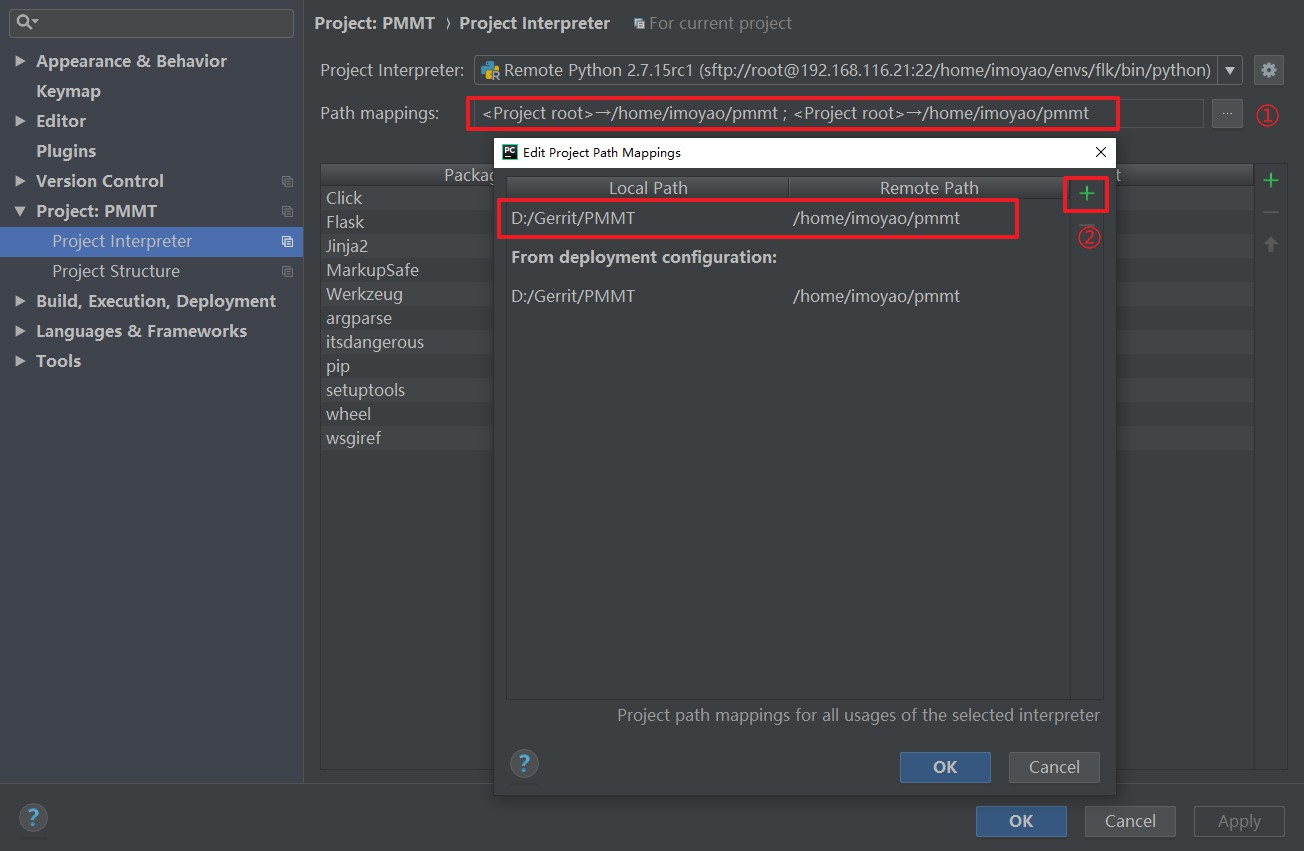Expand Appearance & Behavior section
Image resolution: width=1304 pixels, height=851 pixels.
tap(20, 61)
